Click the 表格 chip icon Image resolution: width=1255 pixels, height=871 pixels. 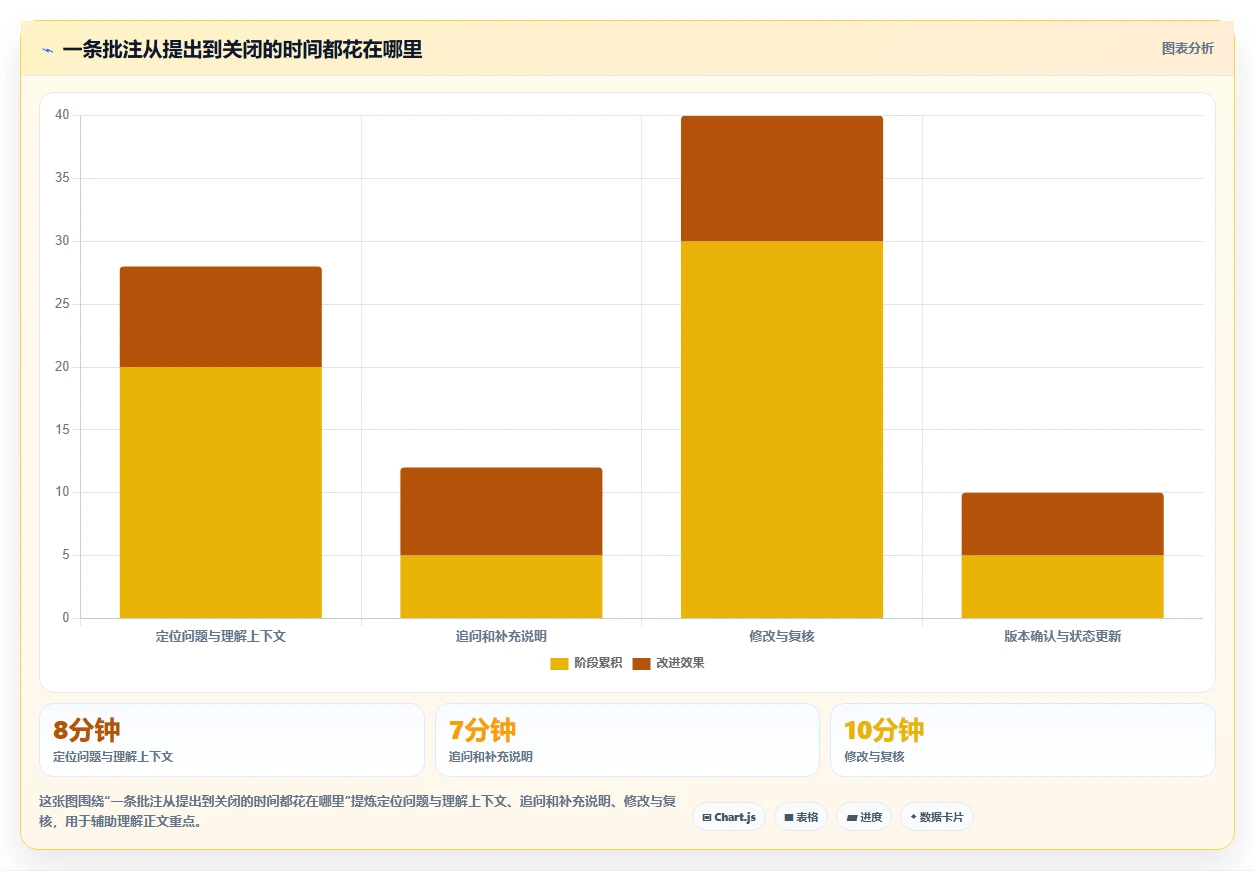click(x=789, y=818)
